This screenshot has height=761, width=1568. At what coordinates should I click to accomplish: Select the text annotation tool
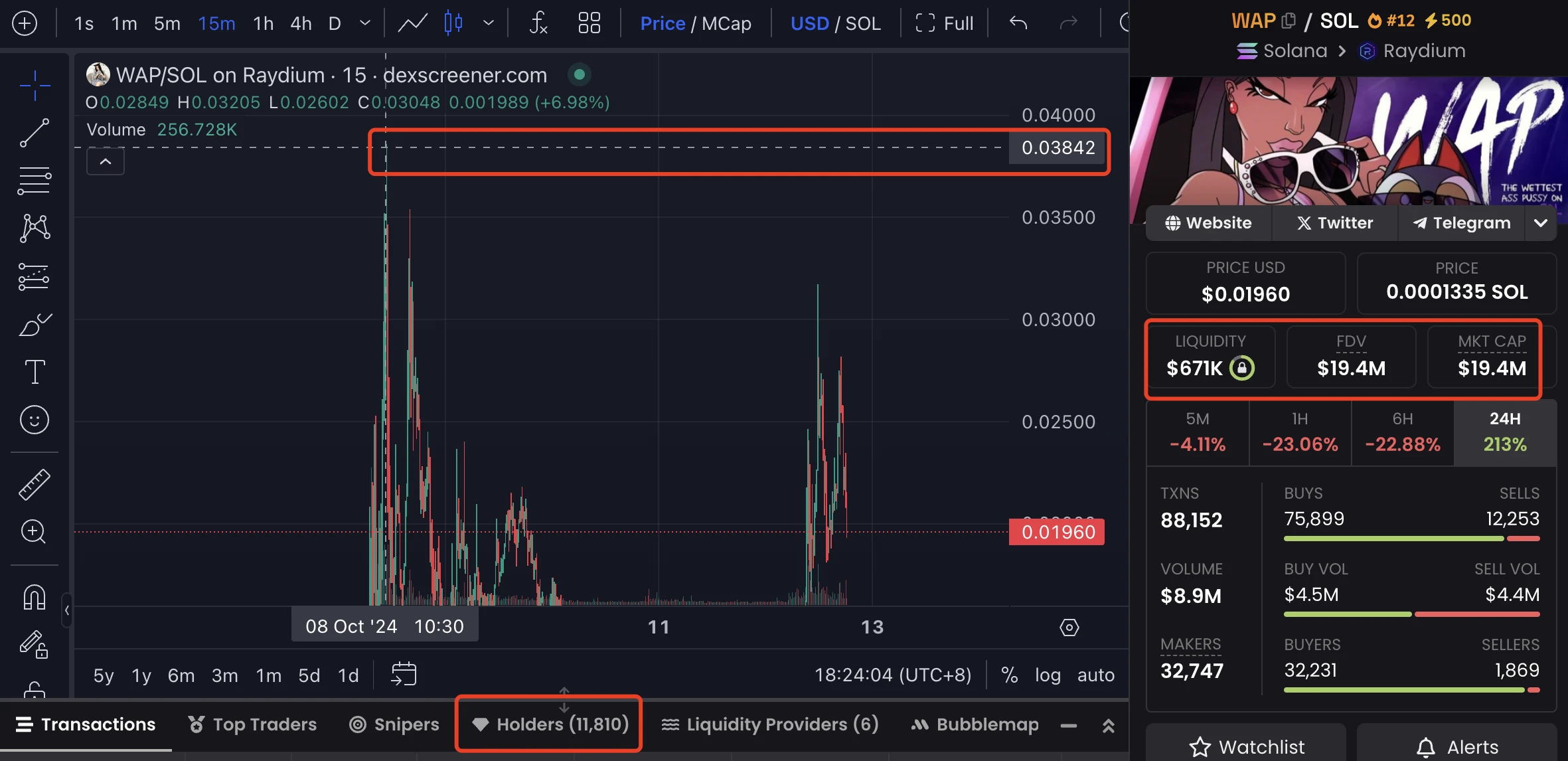34,371
